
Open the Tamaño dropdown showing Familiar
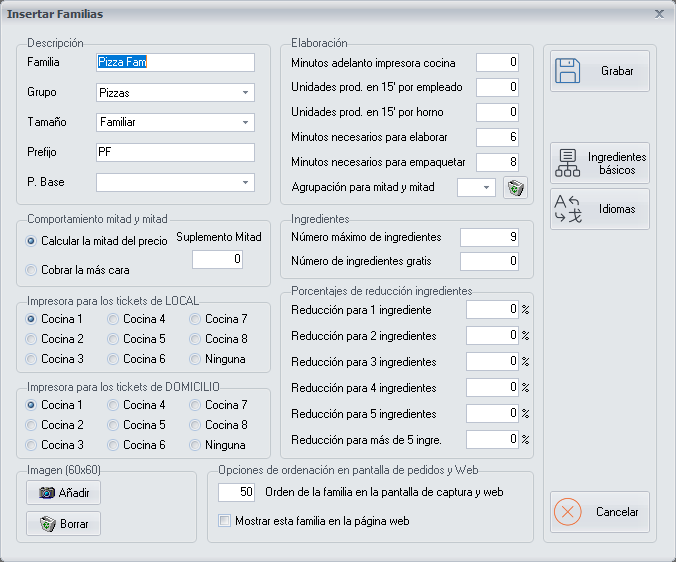(x=246, y=123)
